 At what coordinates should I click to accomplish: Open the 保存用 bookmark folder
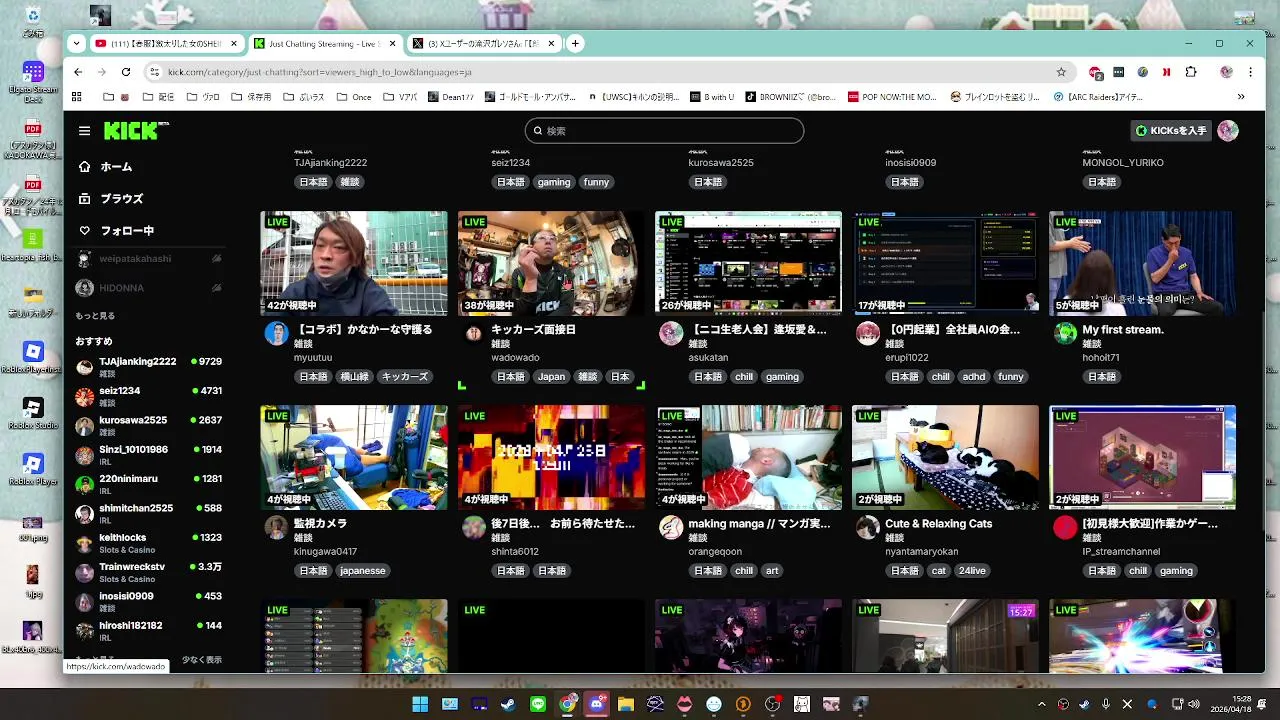pos(252,97)
